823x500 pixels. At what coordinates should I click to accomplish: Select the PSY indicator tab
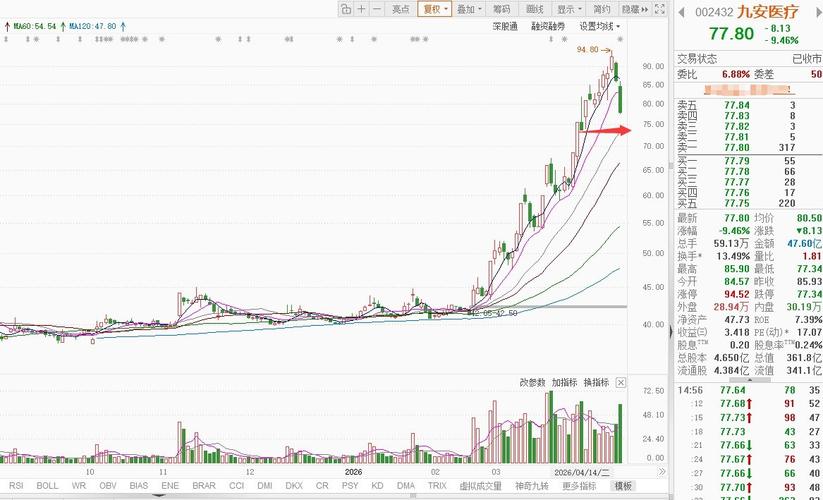coord(350,486)
